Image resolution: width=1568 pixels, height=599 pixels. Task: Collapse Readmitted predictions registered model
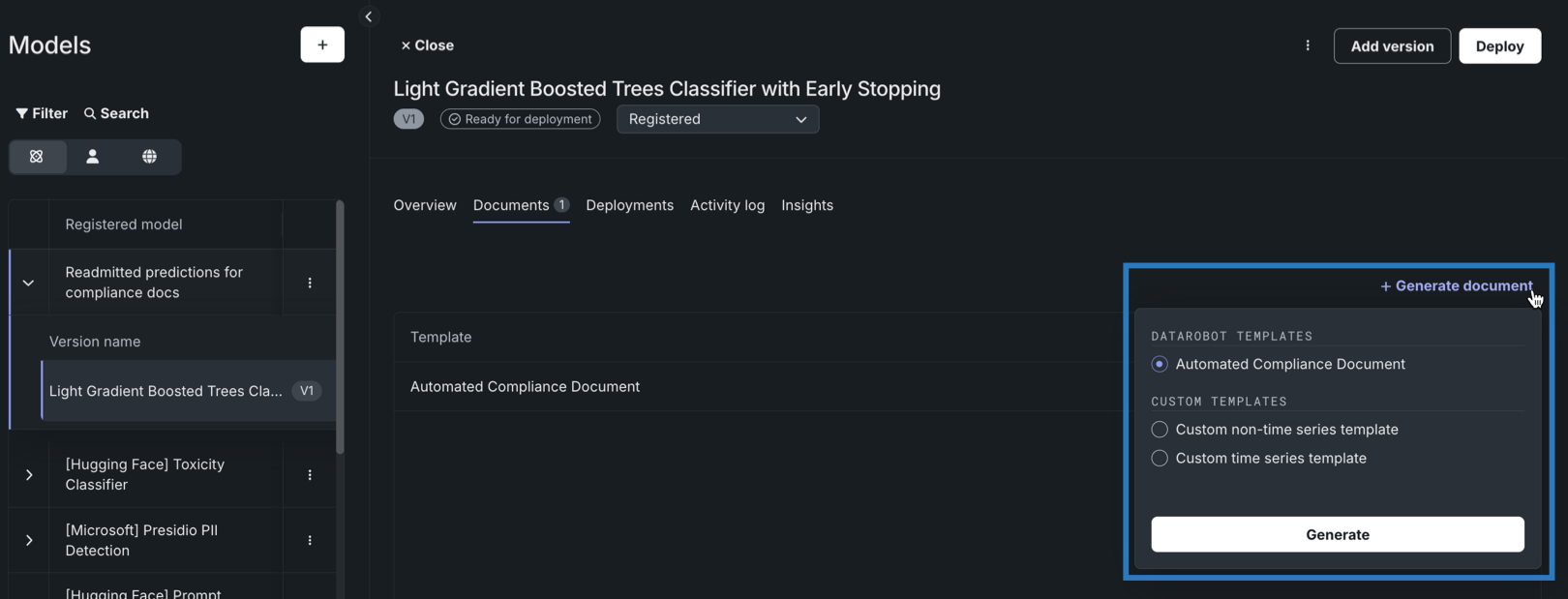[28, 283]
